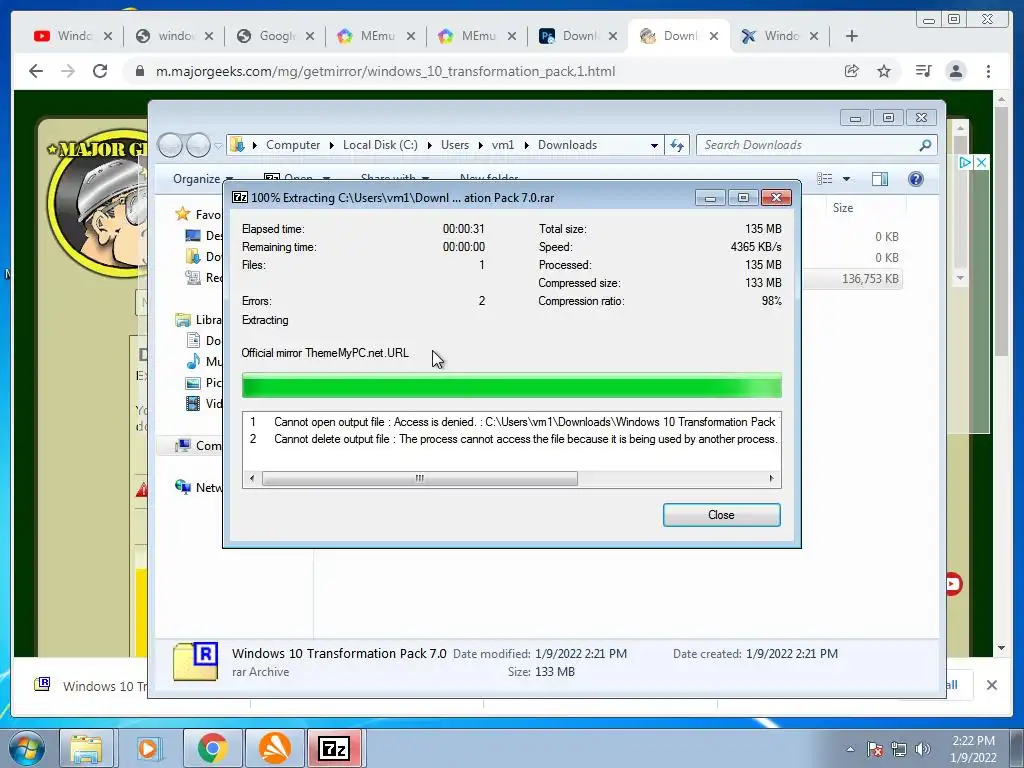Close the Chrome downloads bar
1024x768 pixels.
tap(991, 685)
